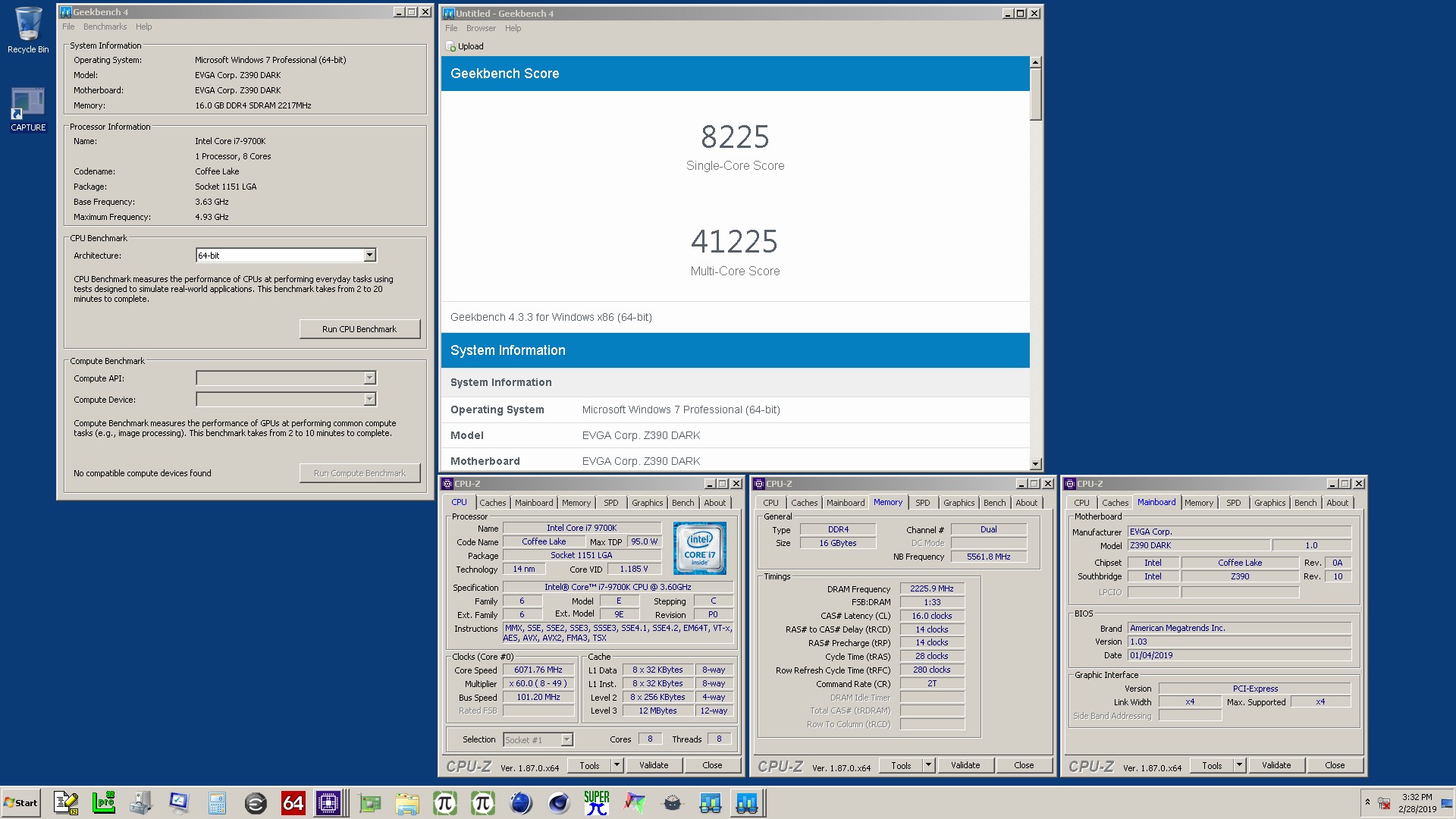Click Validate in CPU-Z CPU window
The height and width of the screenshot is (819, 1456).
tap(654, 765)
